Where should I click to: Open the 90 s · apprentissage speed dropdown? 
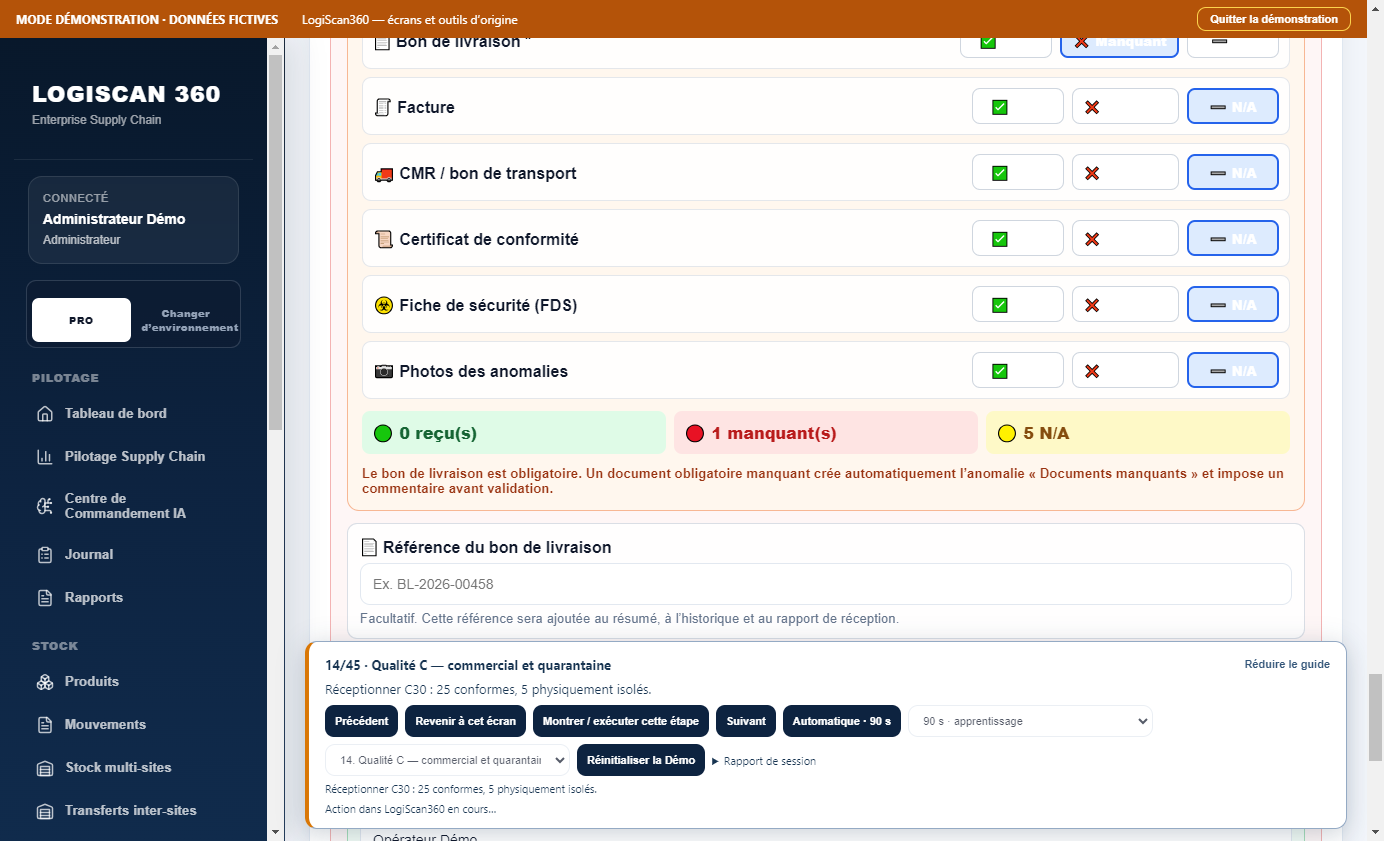coord(1030,721)
